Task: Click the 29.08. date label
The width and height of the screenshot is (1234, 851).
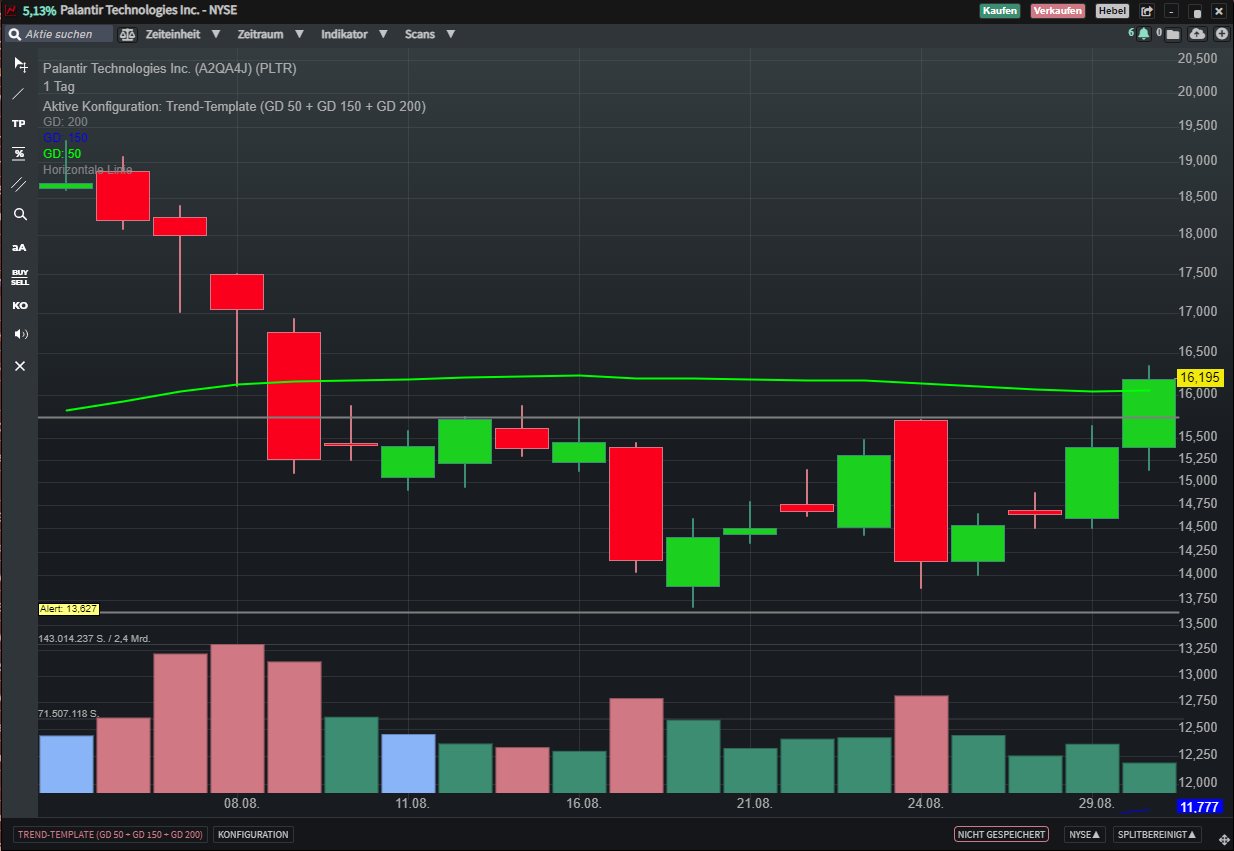Action: [1097, 804]
